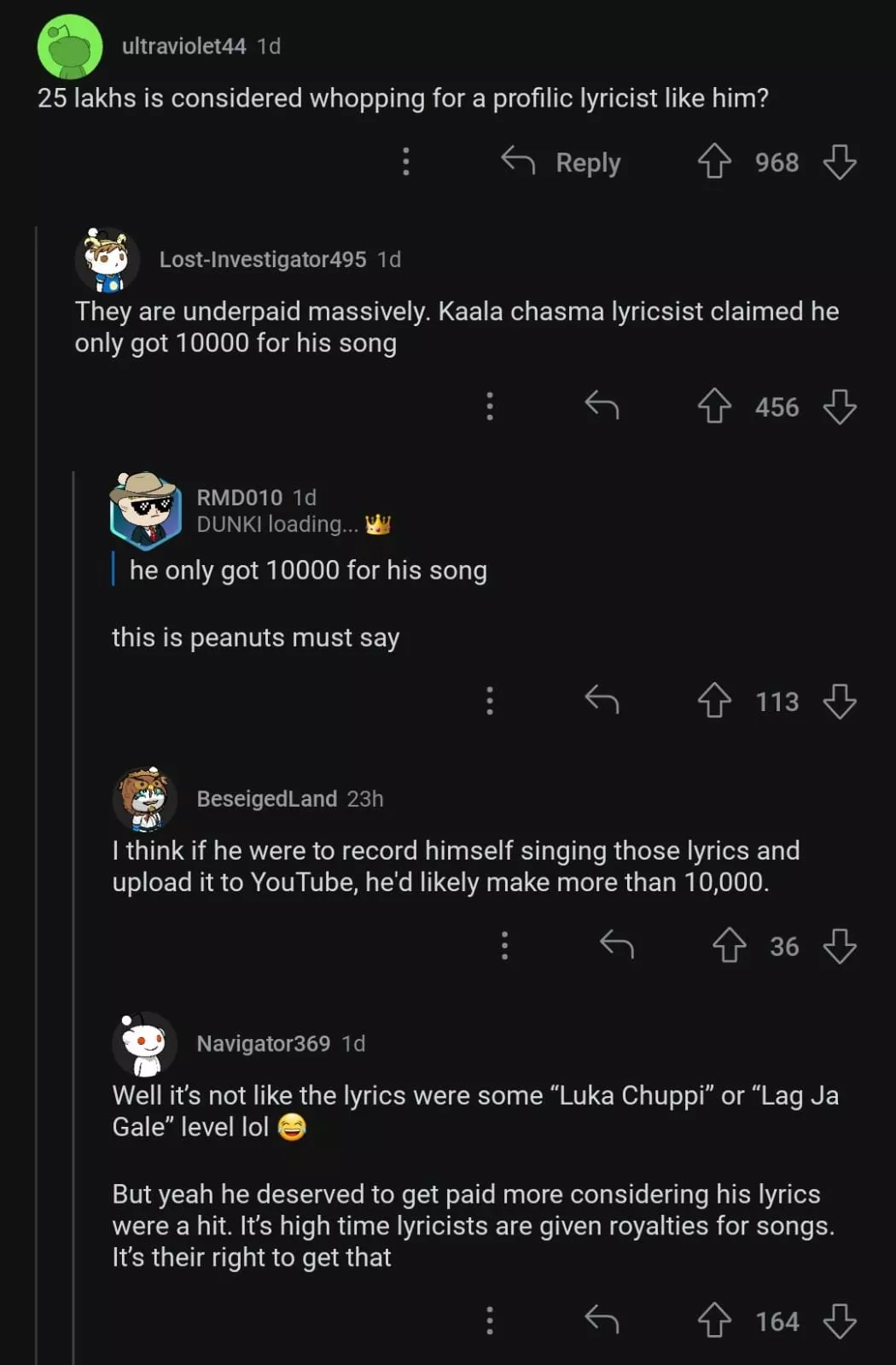Open ultraviolet44's user profile link
The image size is (896, 1365).
click(183, 46)
